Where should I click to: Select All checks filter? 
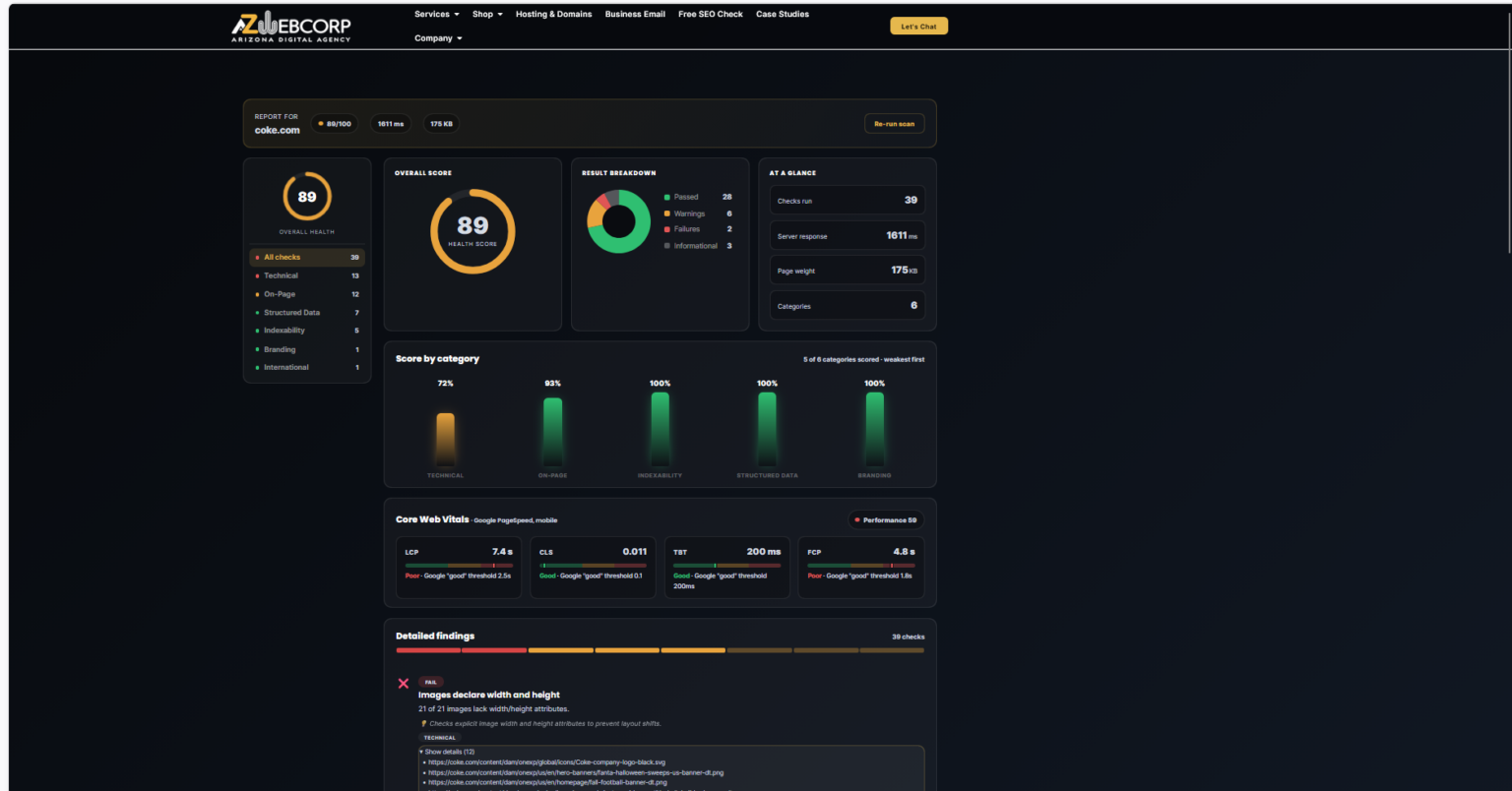[x=307, y=258]
